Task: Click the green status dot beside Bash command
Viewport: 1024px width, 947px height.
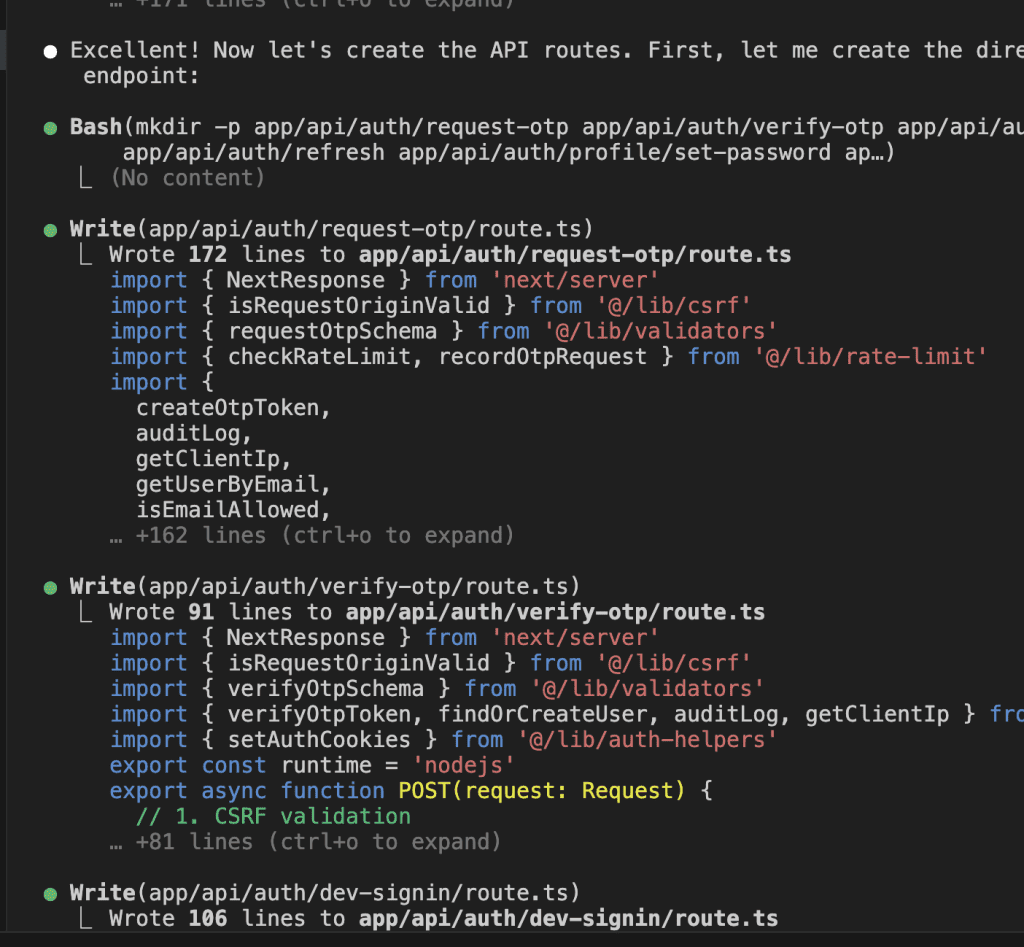Action: click(50, 128)
